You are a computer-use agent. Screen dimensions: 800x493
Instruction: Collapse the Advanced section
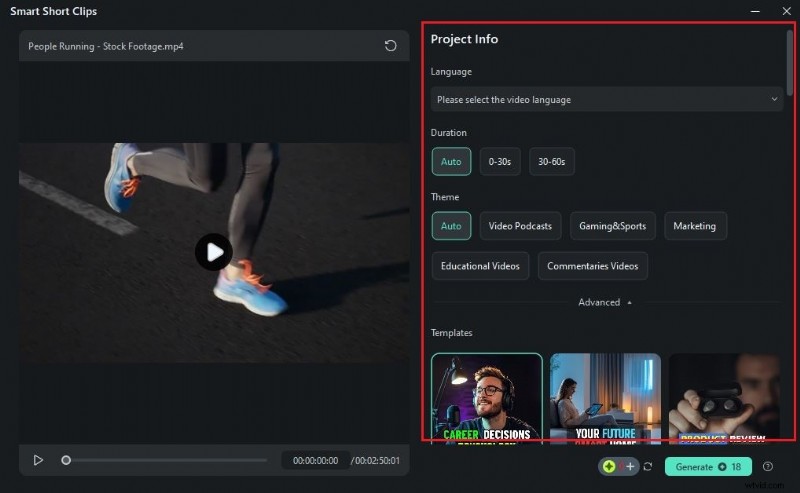pos(606,302)
